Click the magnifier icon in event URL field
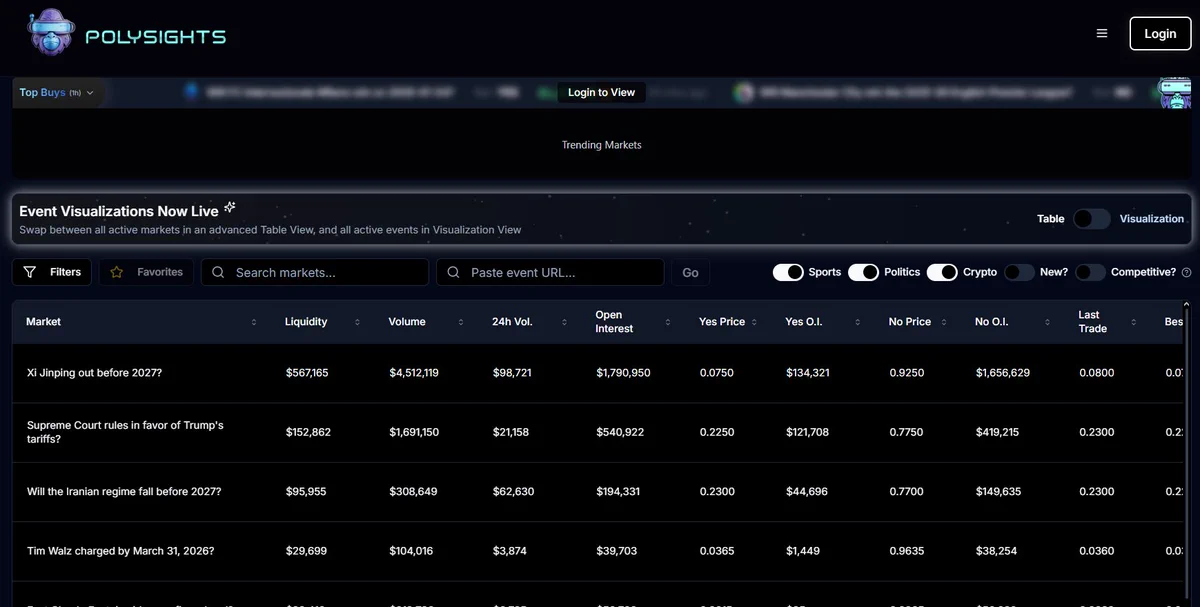Viewport: 1200px width, 607px height. (x=454, y=272)
